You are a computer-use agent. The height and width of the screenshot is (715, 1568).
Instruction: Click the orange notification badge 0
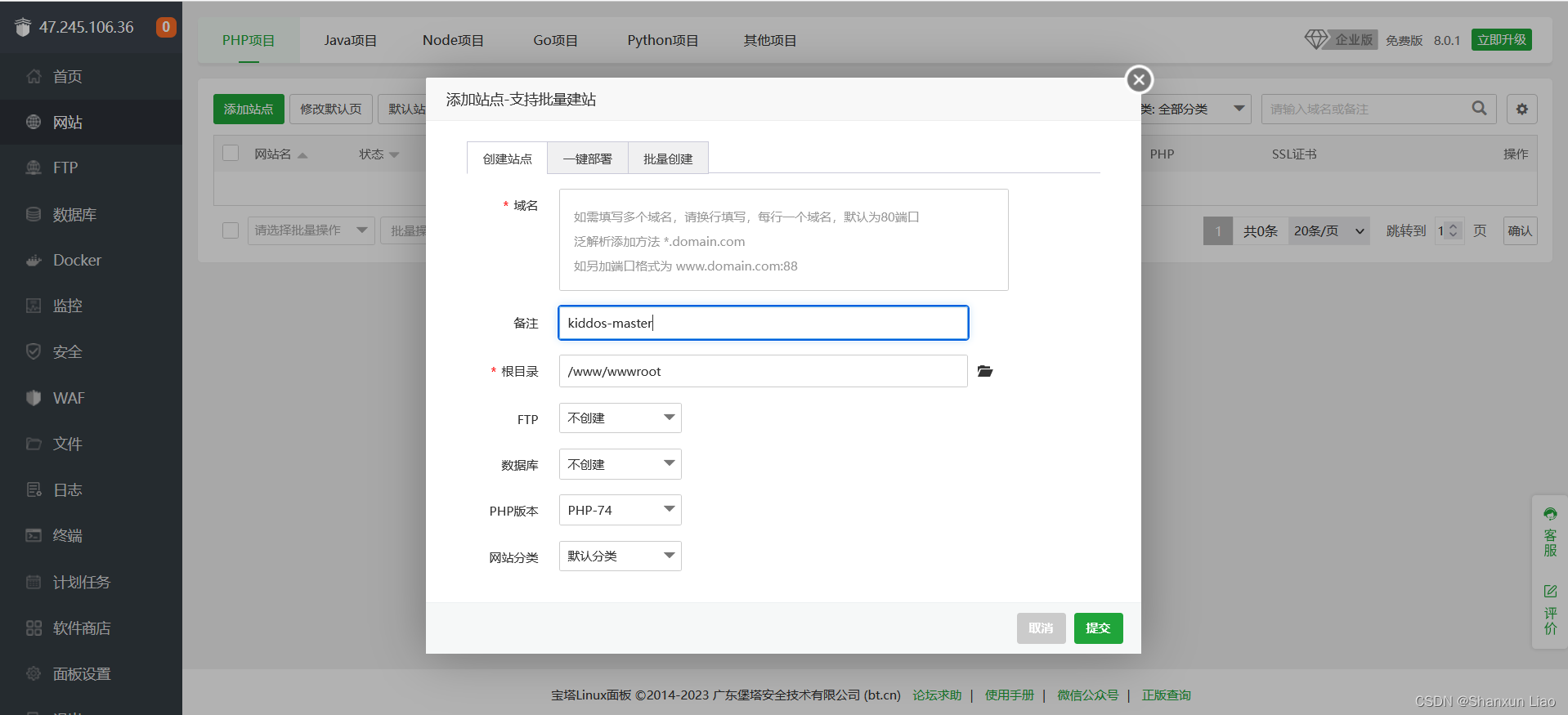[x=166, y=27]
